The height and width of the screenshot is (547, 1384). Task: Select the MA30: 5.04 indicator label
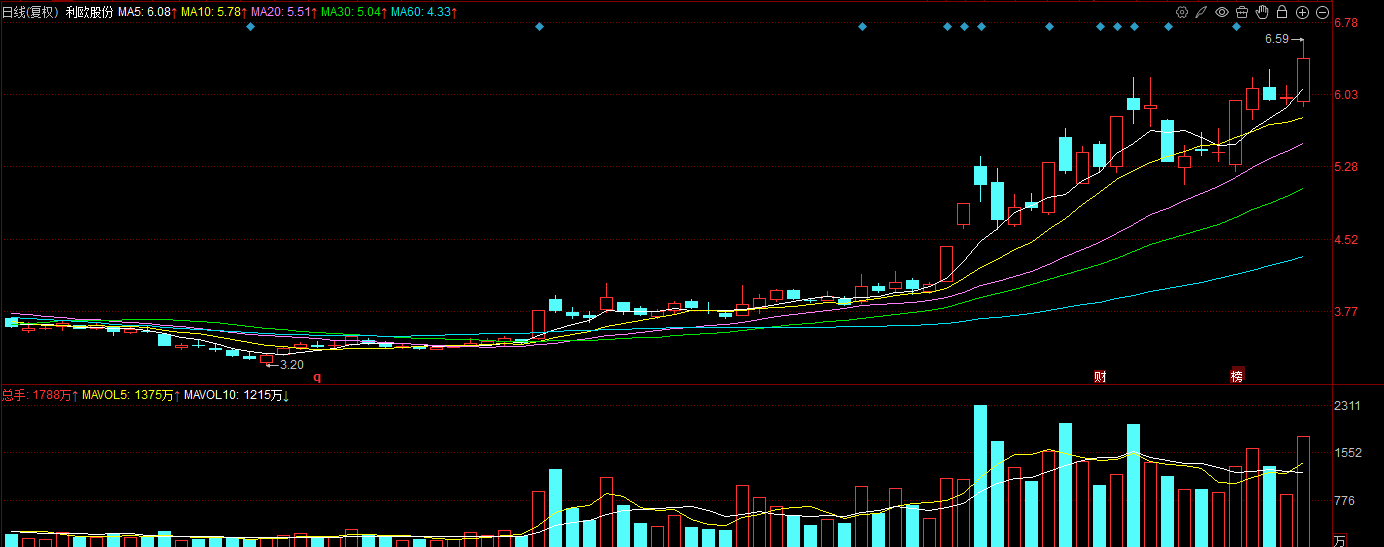click(355, 12)
